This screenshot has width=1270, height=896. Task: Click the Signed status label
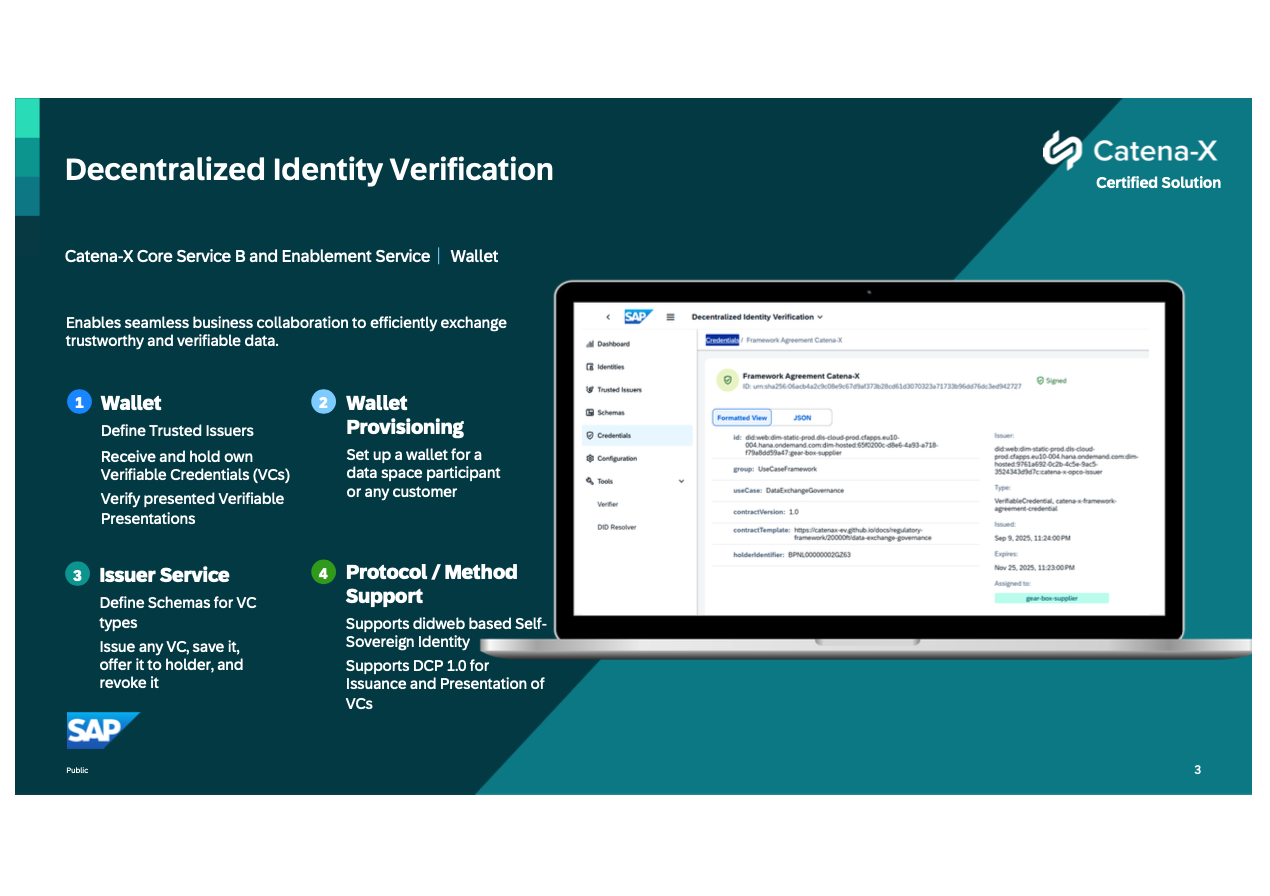tap(1056, 381)
